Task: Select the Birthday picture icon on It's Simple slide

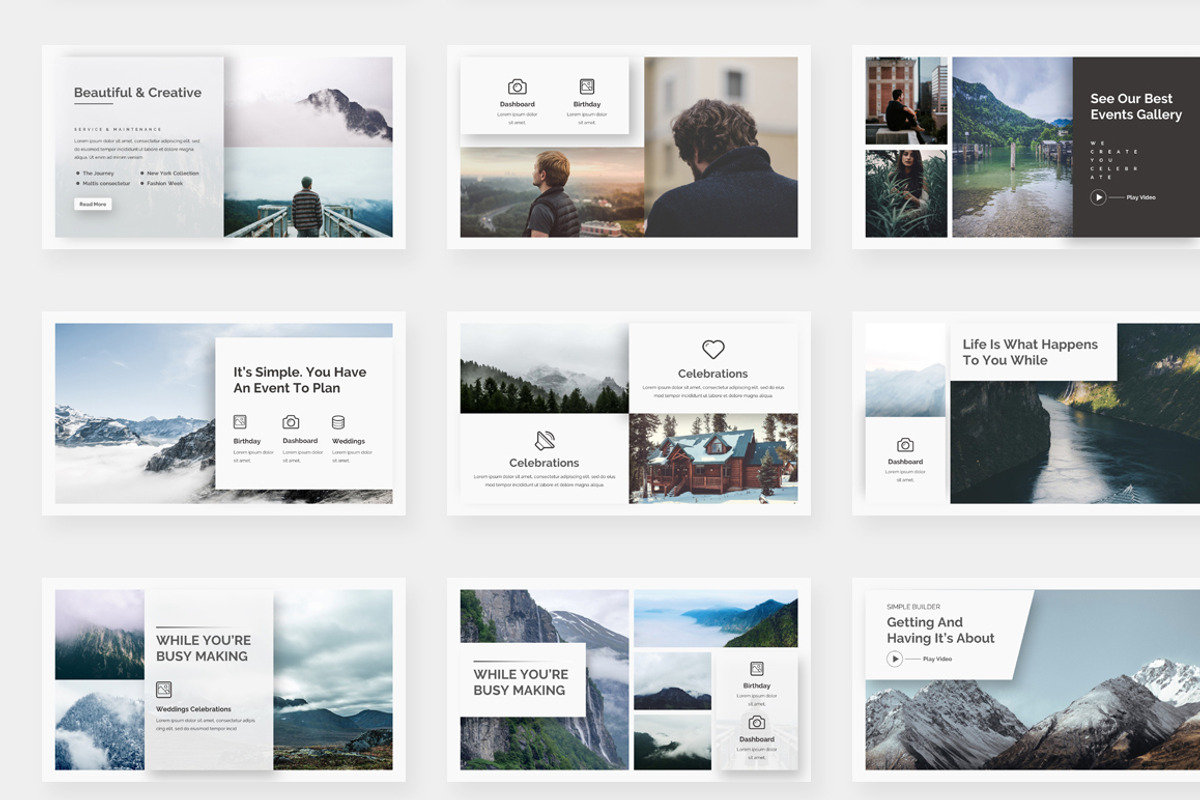Action: tap(240, 422)
